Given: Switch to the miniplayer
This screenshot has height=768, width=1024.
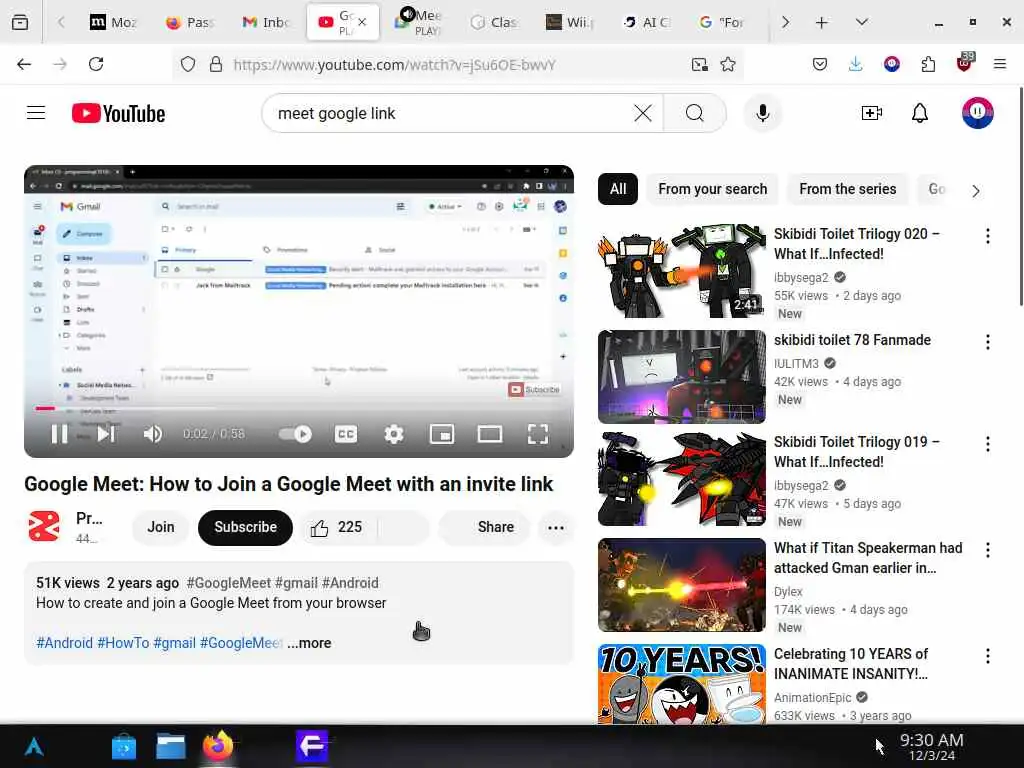Looking at the screenshot, I should 441,434.
